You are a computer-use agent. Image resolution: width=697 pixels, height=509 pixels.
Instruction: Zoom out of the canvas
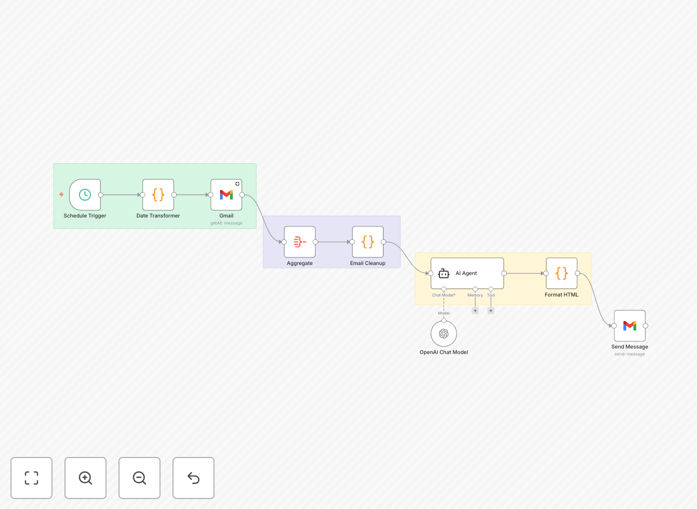coord(140,478)
